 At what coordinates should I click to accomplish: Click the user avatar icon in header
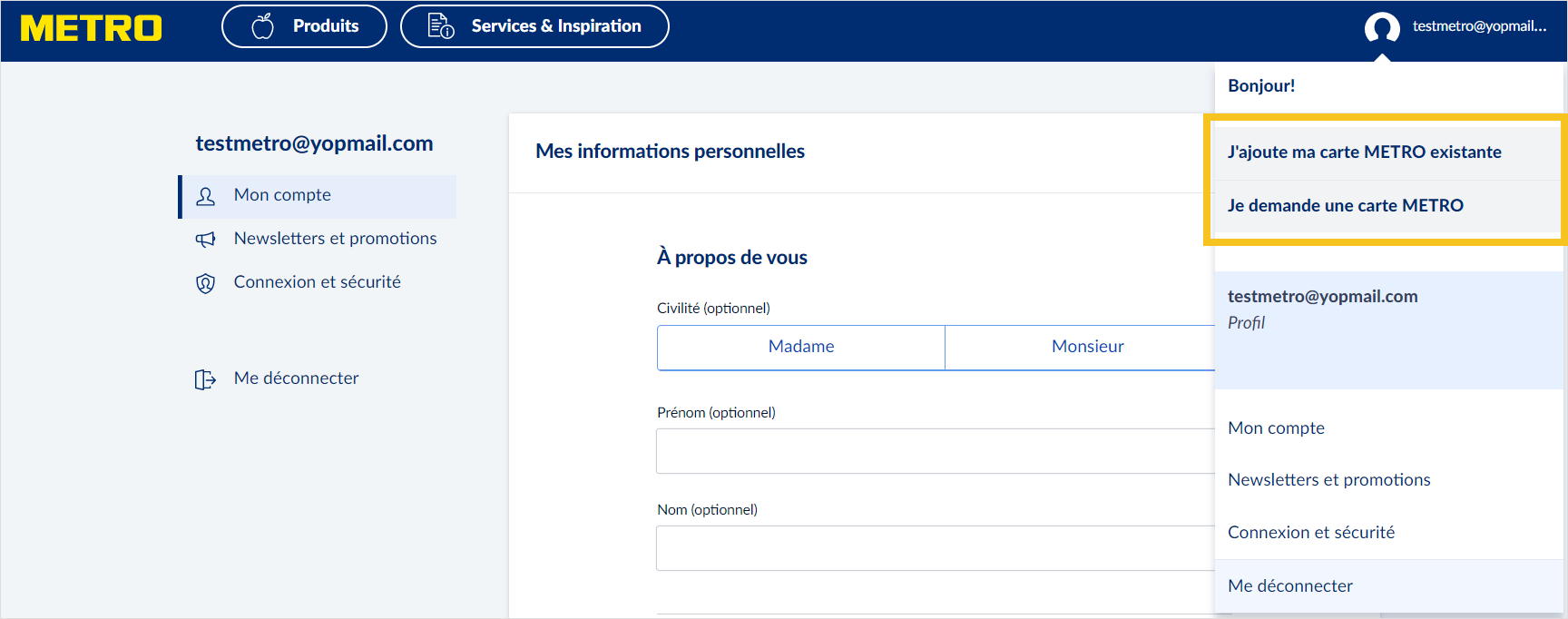pyautogui.click(x=1382, y=28)
